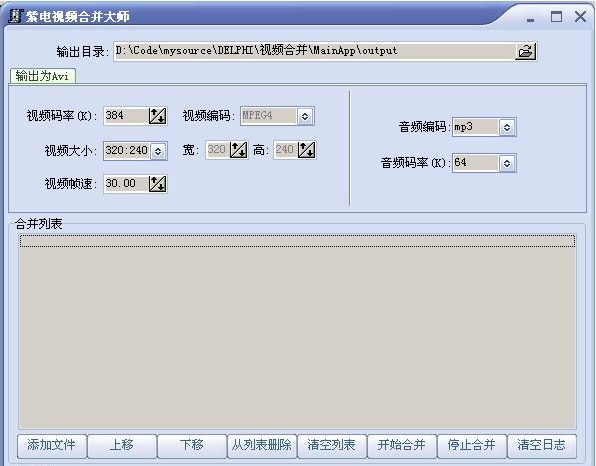Click the 开始合并 button

coord(401,445)
